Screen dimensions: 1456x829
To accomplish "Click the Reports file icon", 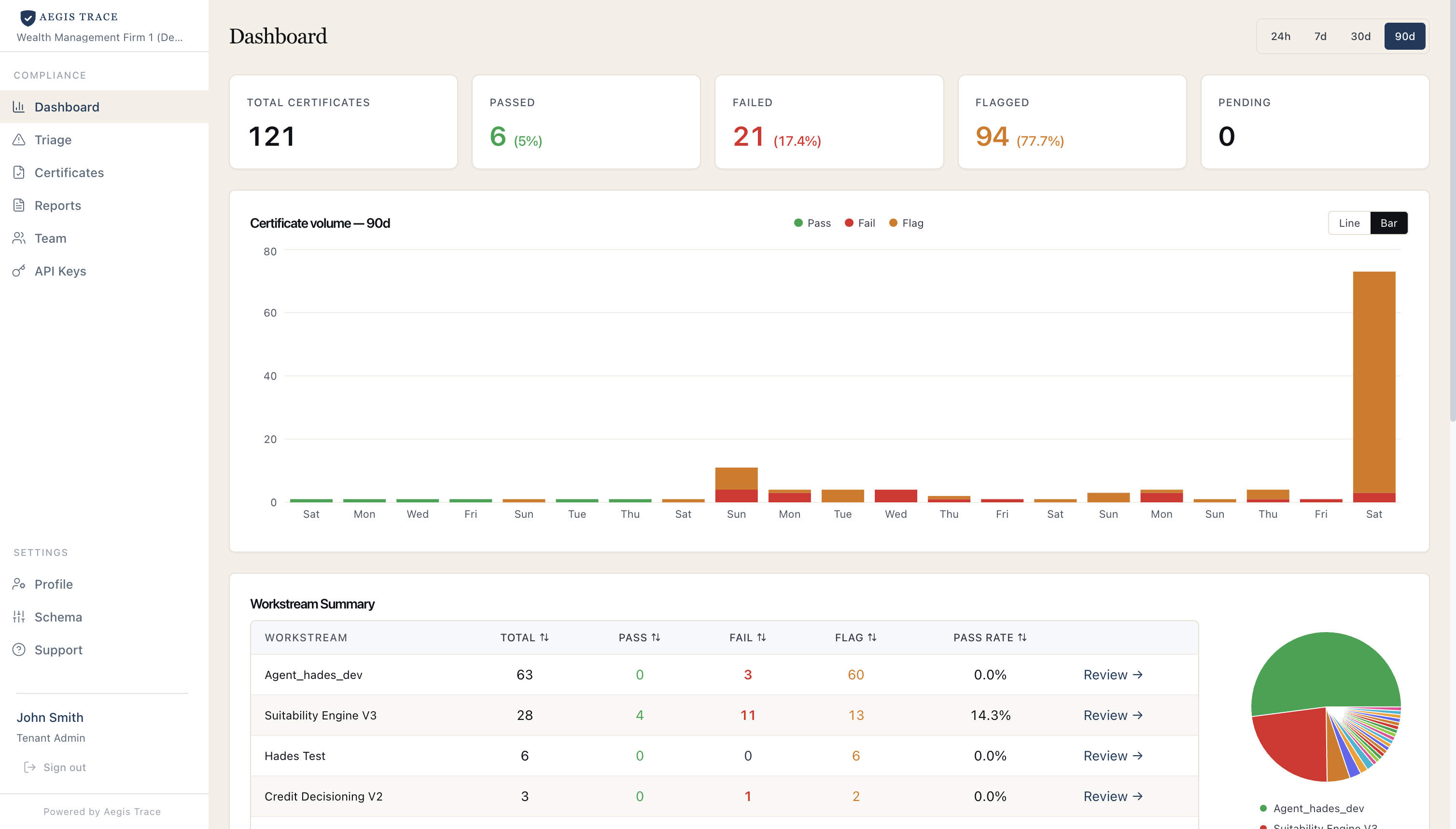I will 19,205.
